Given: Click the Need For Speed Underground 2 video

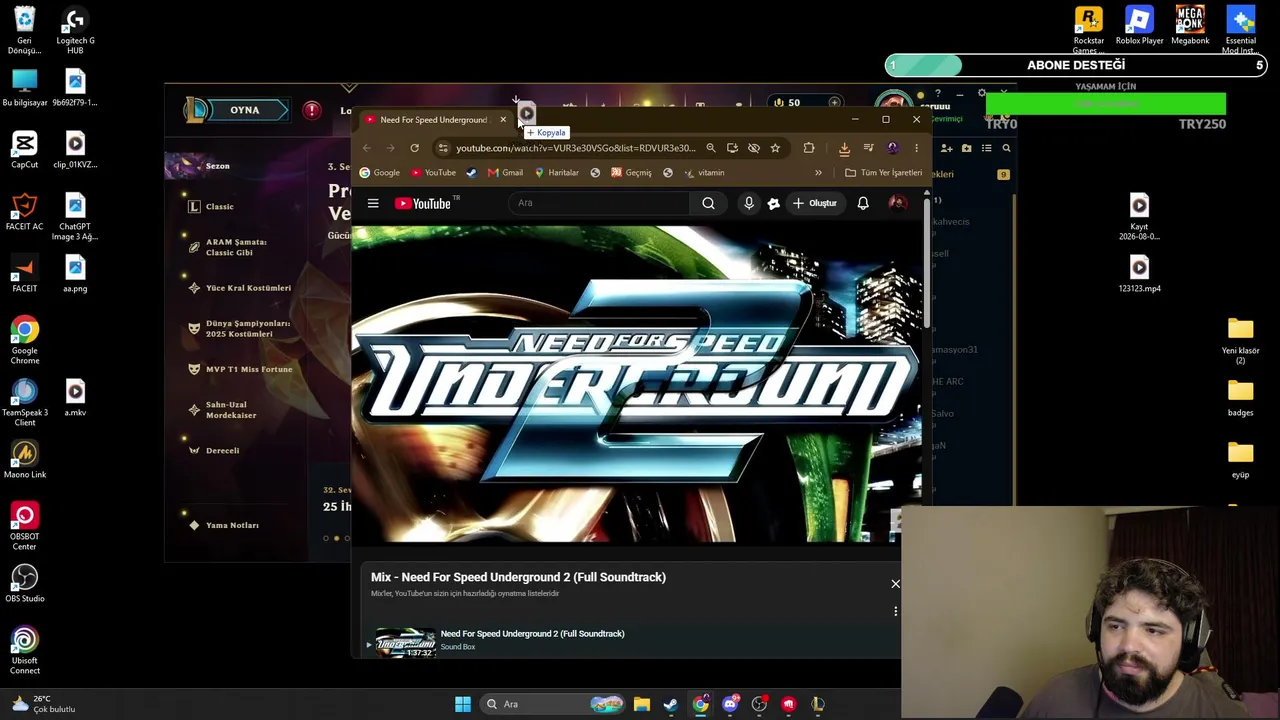Looking at the screenshot, I should (x=636, y=384).
